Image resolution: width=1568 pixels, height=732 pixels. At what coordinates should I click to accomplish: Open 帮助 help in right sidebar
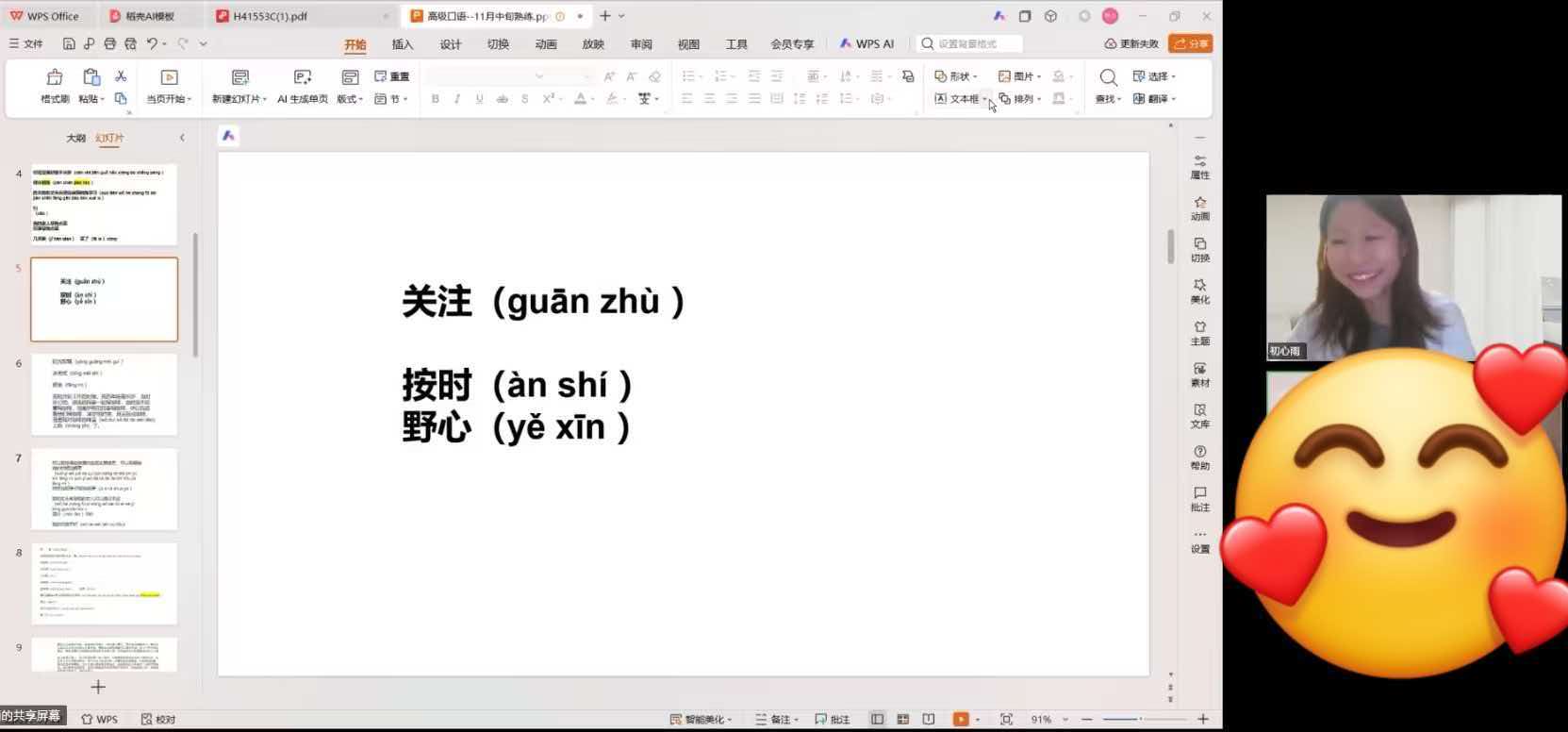pyautogui.click(x=1199, y=457)
